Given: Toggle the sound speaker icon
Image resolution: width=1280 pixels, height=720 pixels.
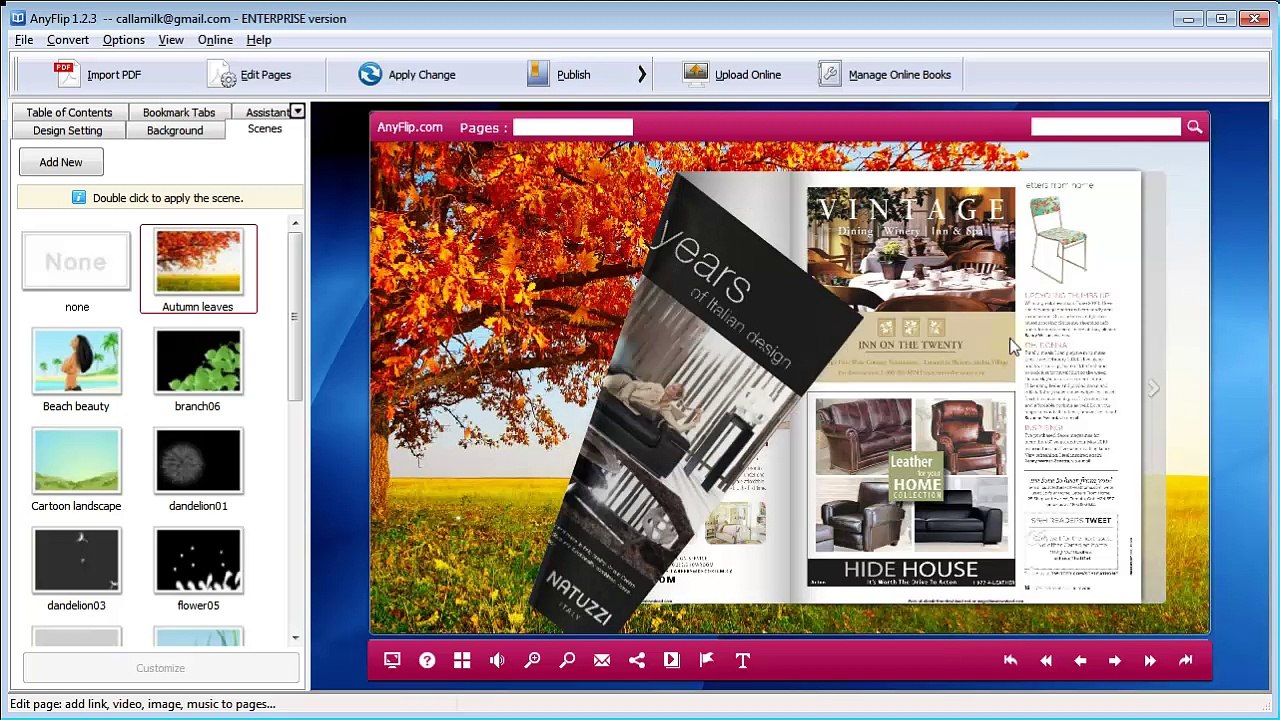Looking at the screenshot, I should (x=497, y=660).
